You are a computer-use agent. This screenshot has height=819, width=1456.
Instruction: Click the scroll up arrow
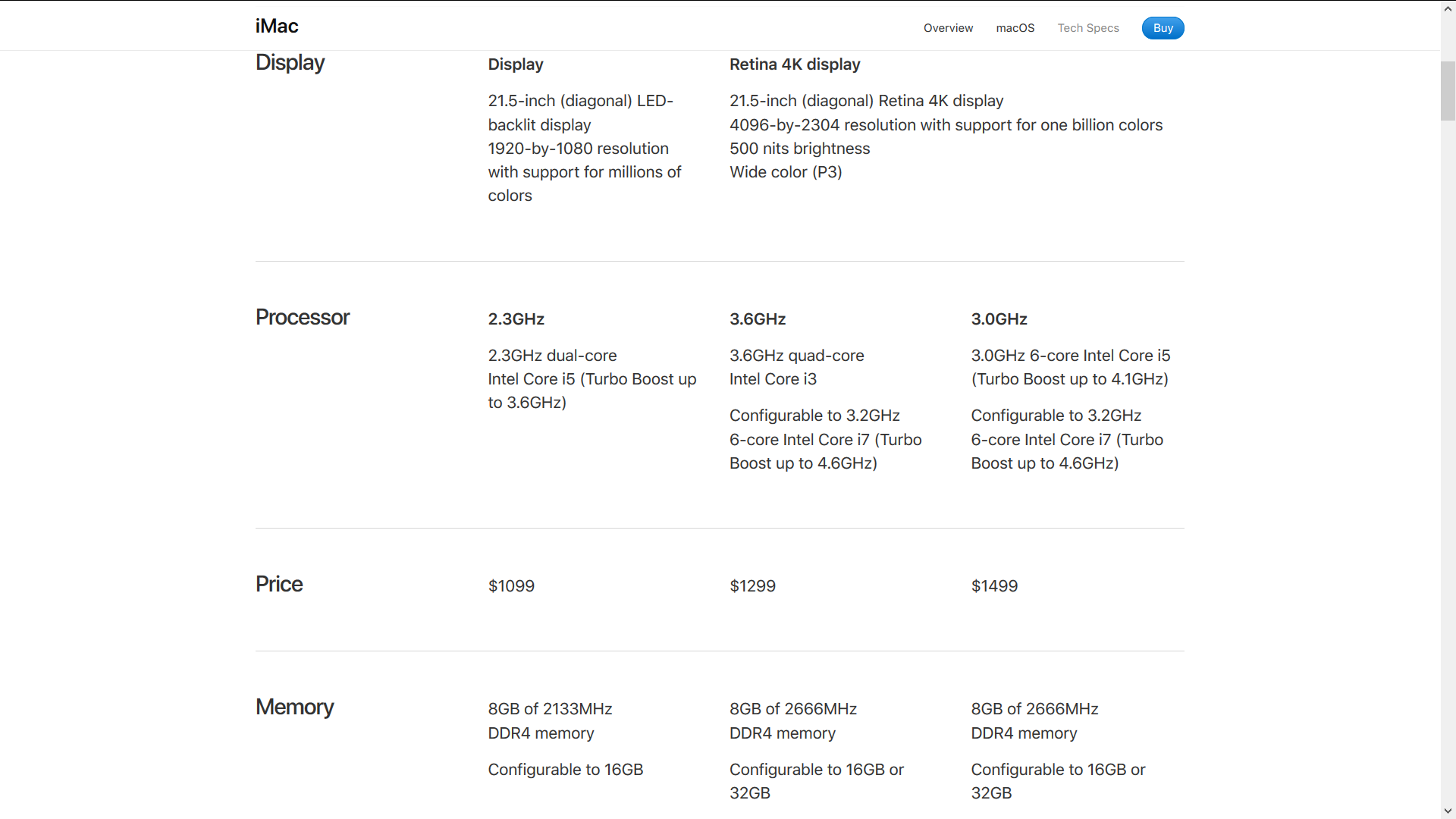(x=1448, y=8)
